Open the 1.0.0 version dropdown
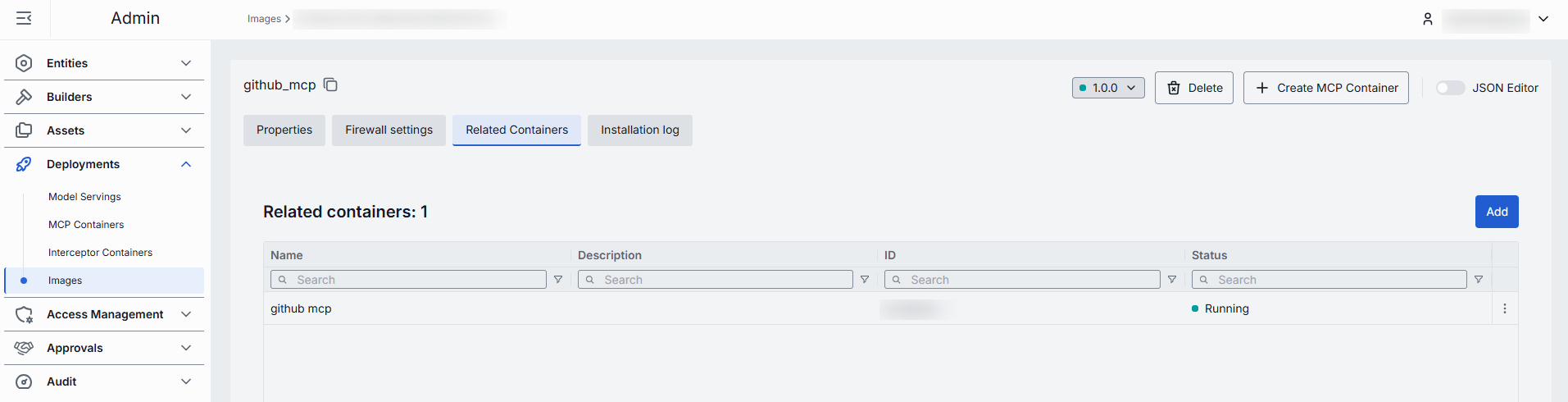 [x=1108, y=88]
